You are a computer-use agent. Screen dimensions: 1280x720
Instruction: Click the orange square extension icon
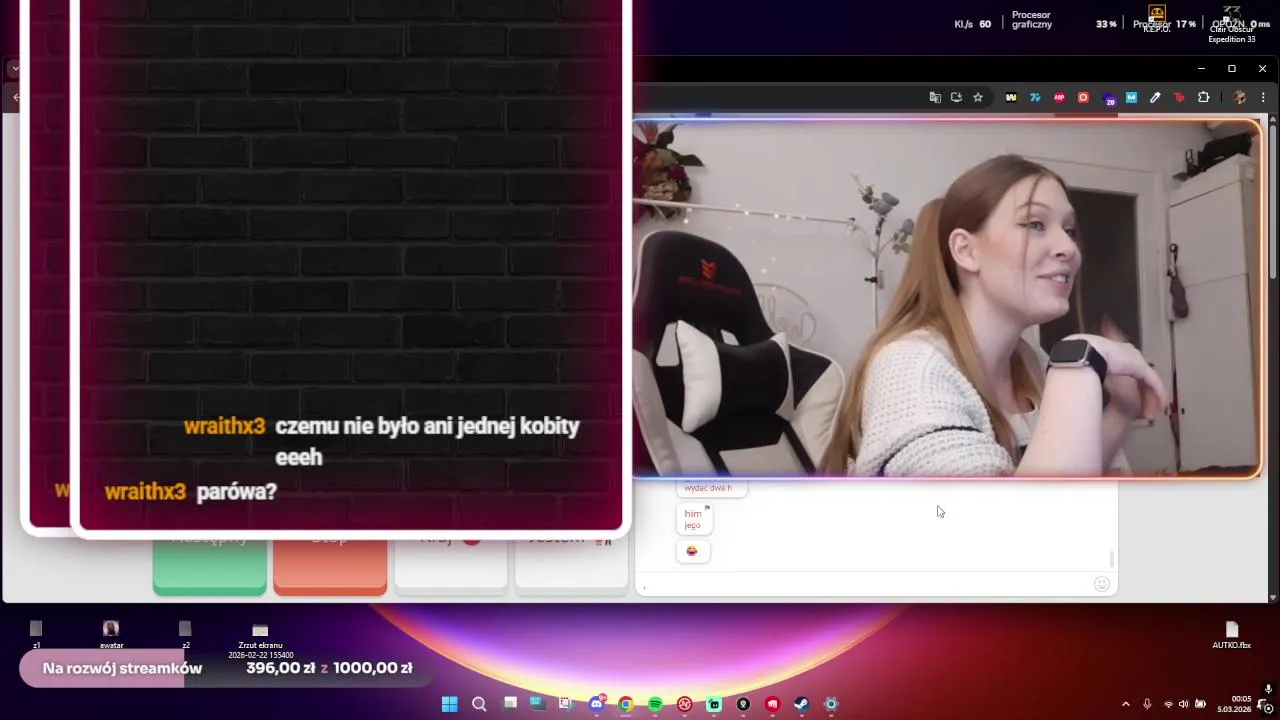pyautogui.click(x=1083, y=97)
